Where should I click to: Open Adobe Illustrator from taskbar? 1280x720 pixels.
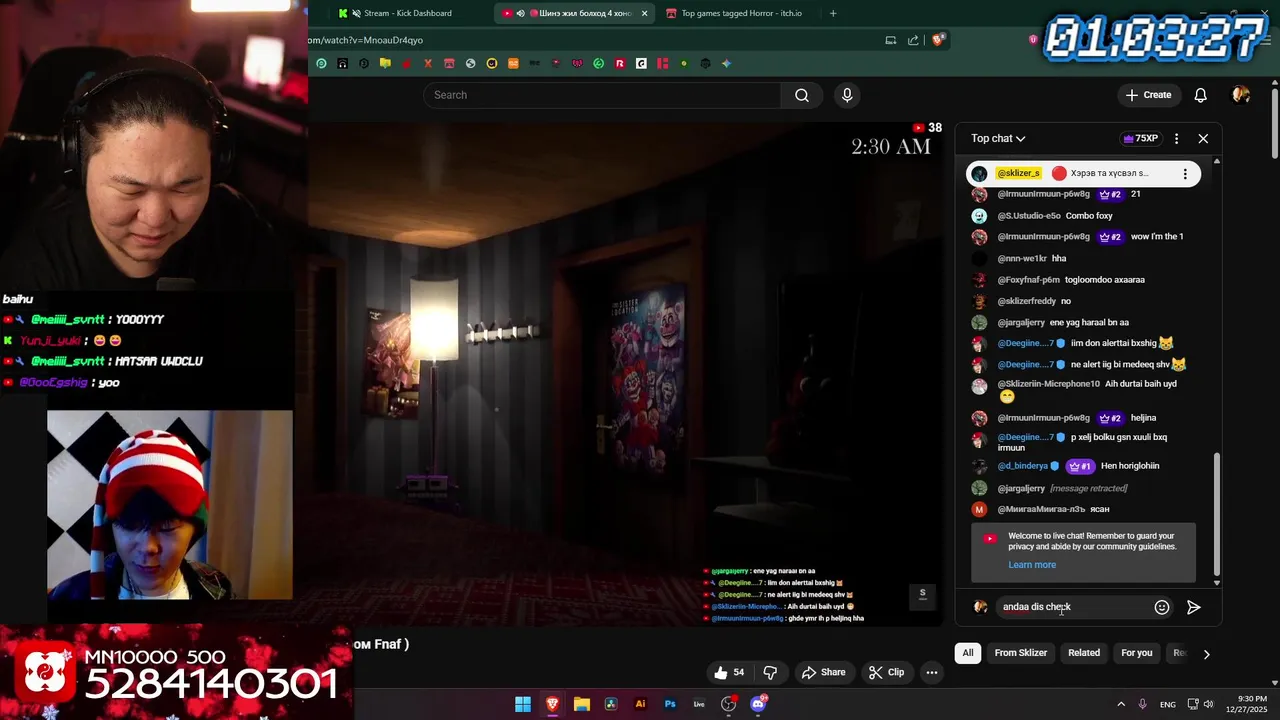point(640,704)
